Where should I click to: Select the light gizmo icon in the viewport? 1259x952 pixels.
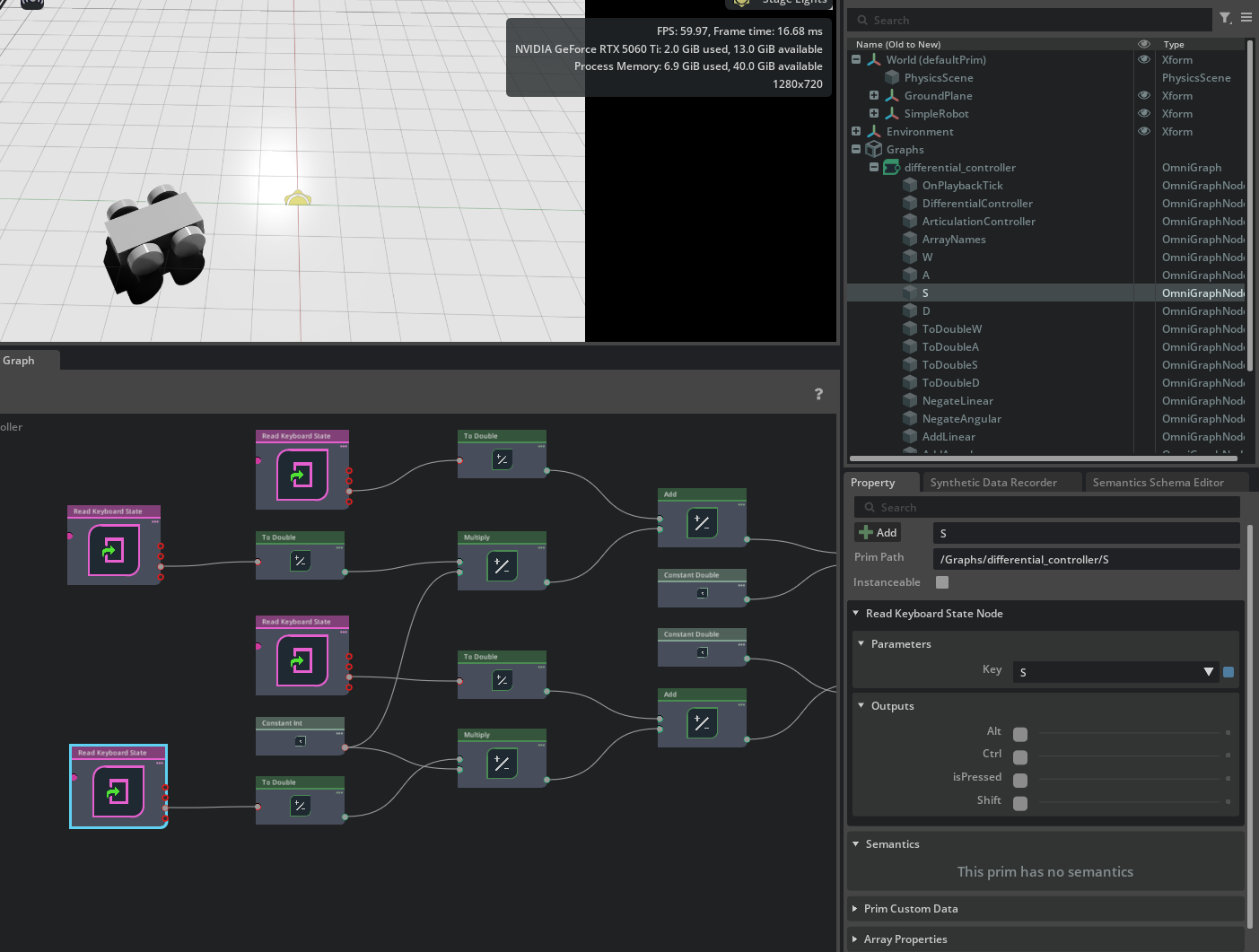pyautogui.click(x=298, y=198)
